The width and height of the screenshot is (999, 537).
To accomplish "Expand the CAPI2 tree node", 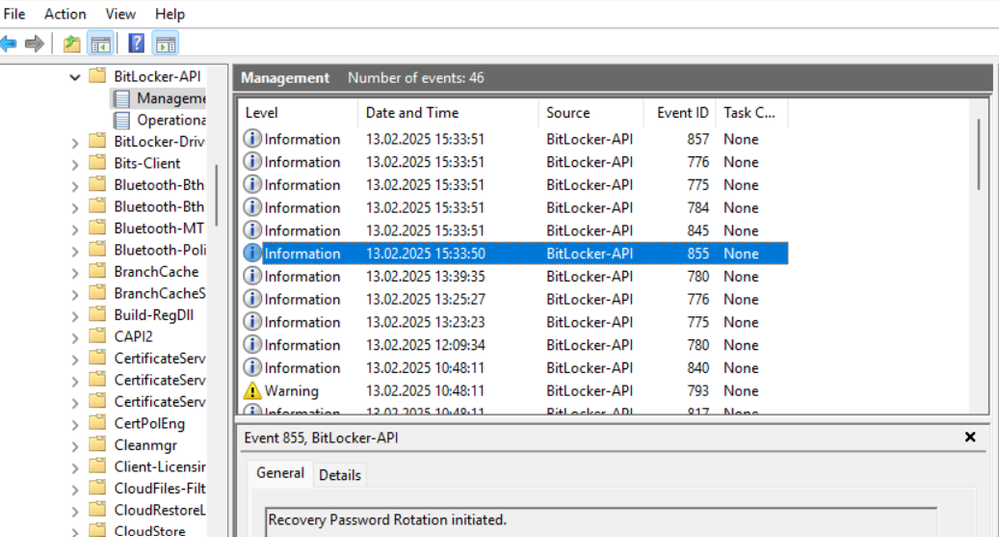I will [75, 338].
